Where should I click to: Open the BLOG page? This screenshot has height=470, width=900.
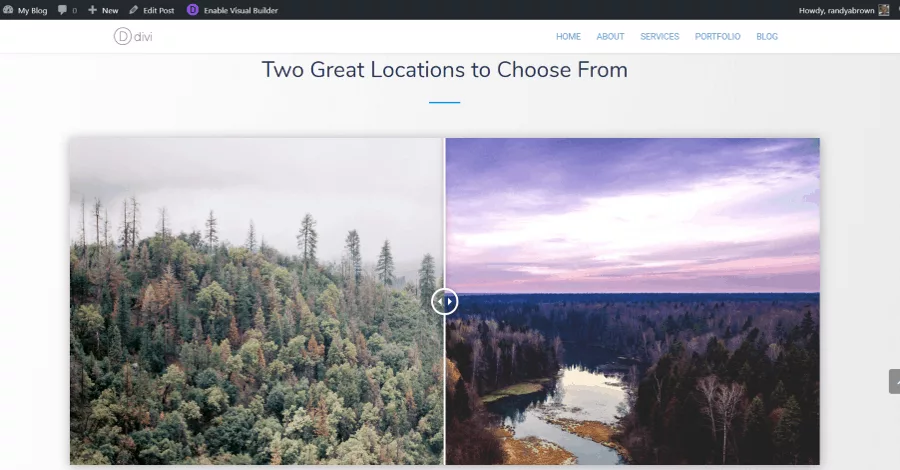click(x=767, y=36)
